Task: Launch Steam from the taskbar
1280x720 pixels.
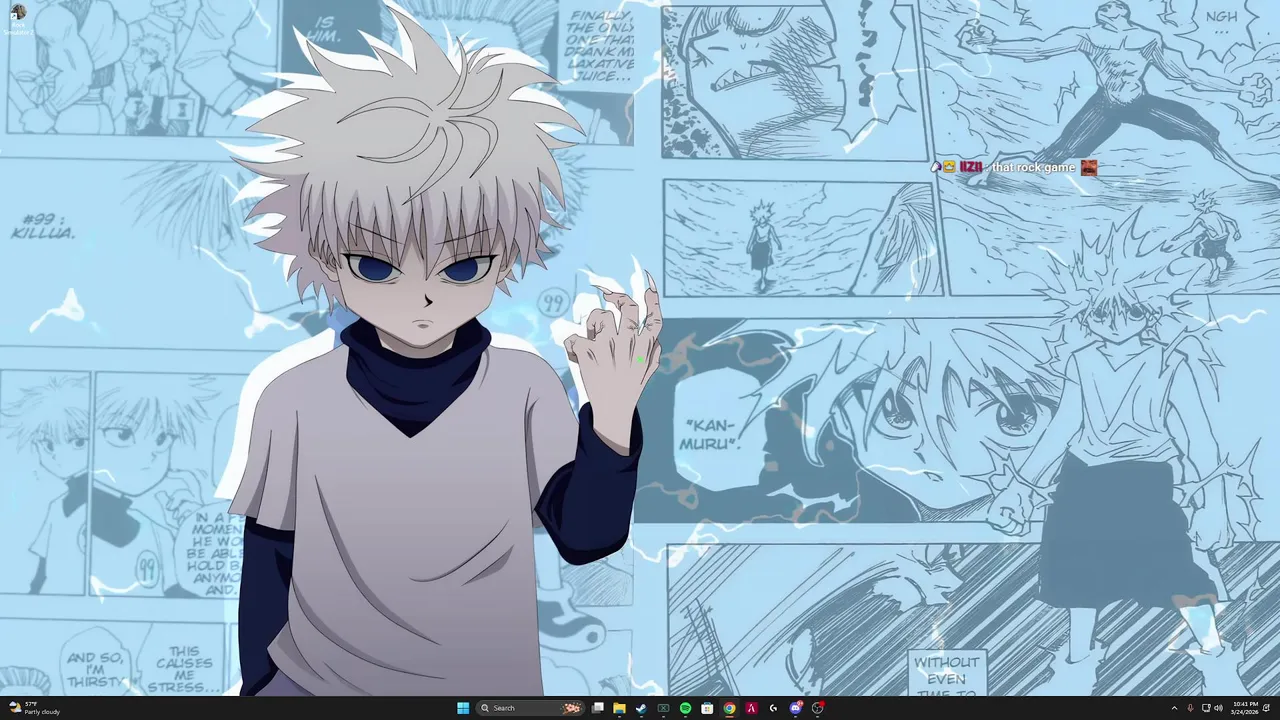Action: pos(641,708)
